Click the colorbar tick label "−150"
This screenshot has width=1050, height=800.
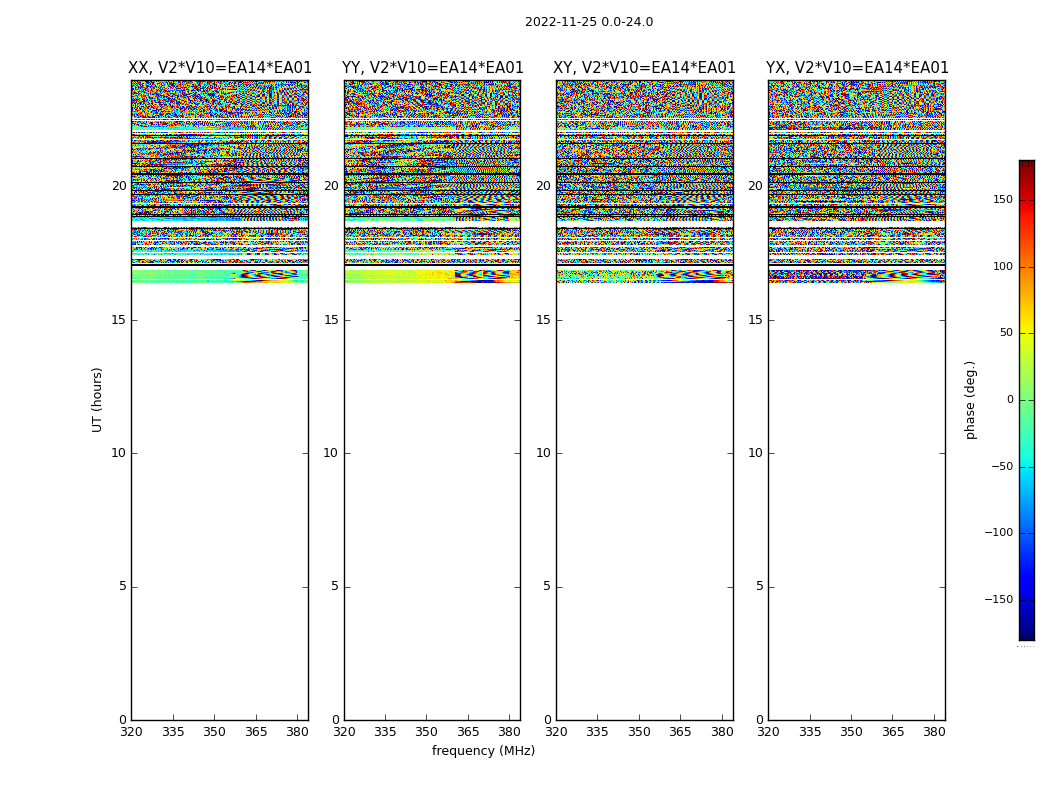998,599
